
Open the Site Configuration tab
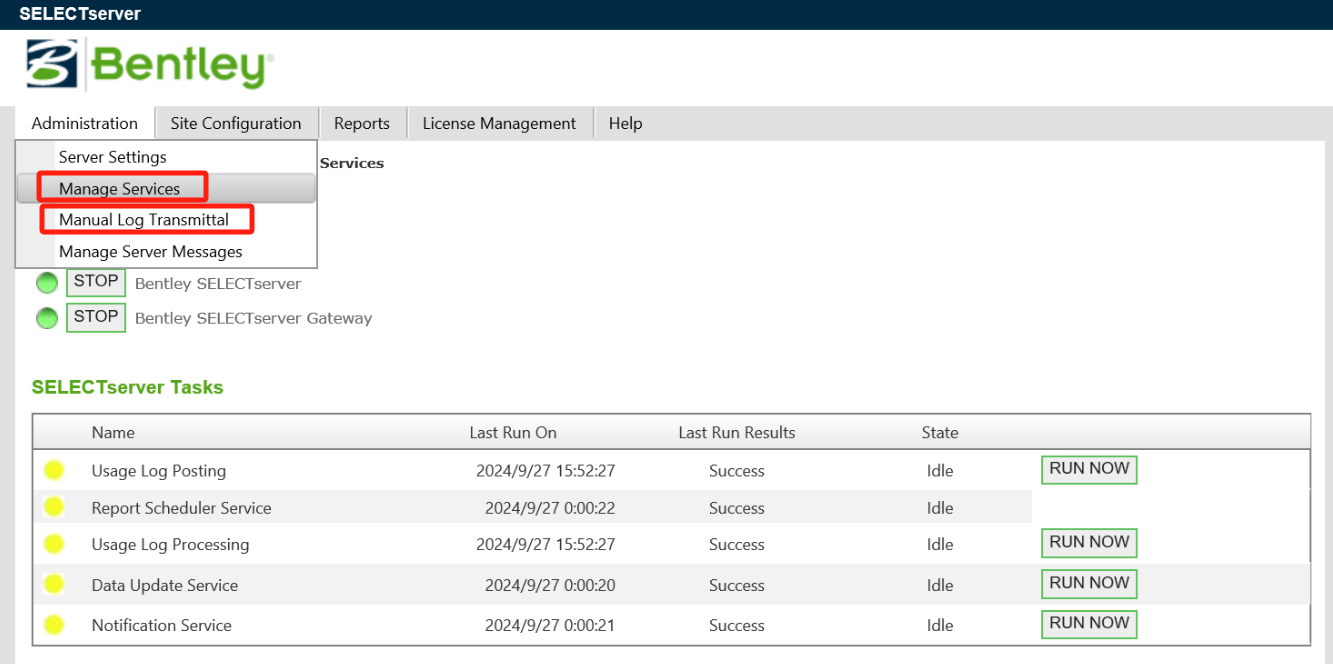236,123
